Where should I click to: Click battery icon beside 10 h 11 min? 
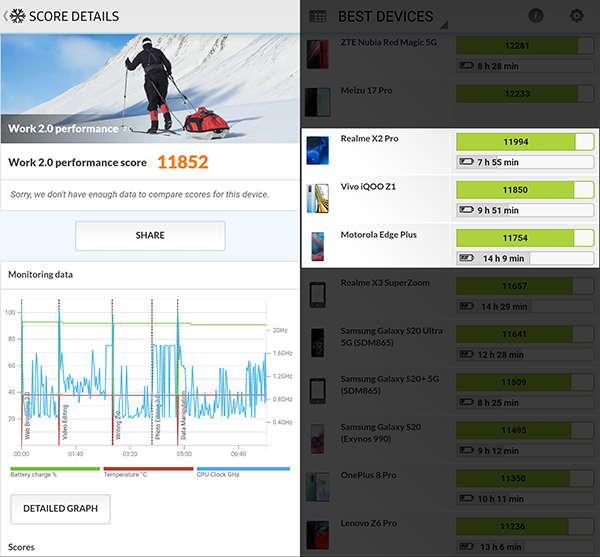point(466,499)
